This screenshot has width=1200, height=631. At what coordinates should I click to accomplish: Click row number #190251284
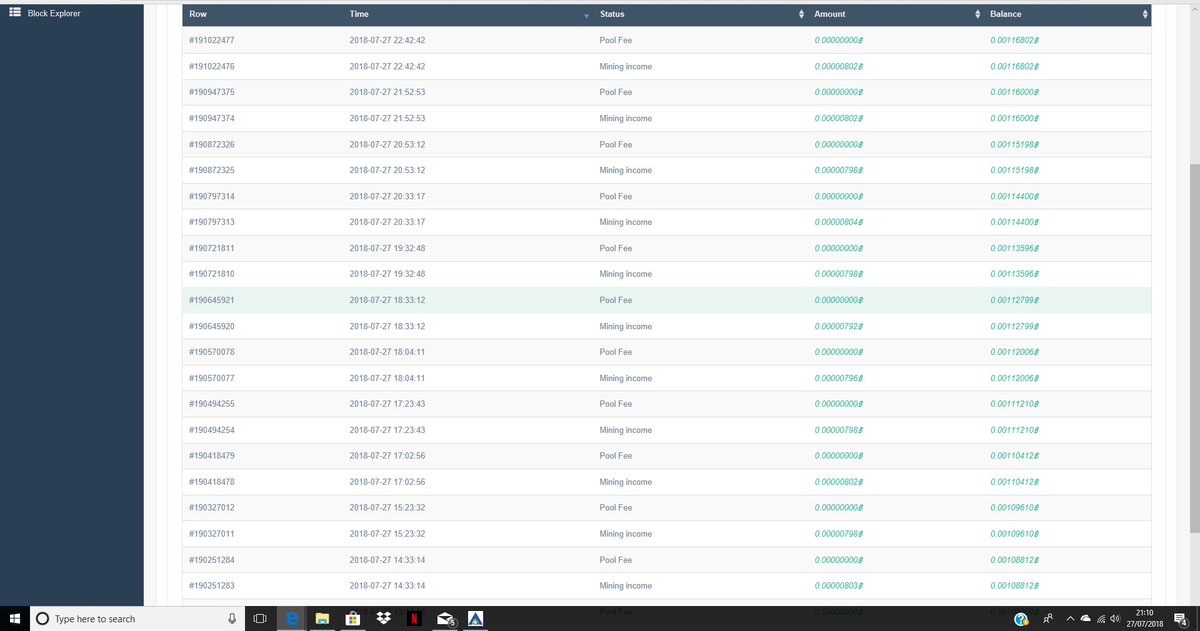tap(212, 560)
